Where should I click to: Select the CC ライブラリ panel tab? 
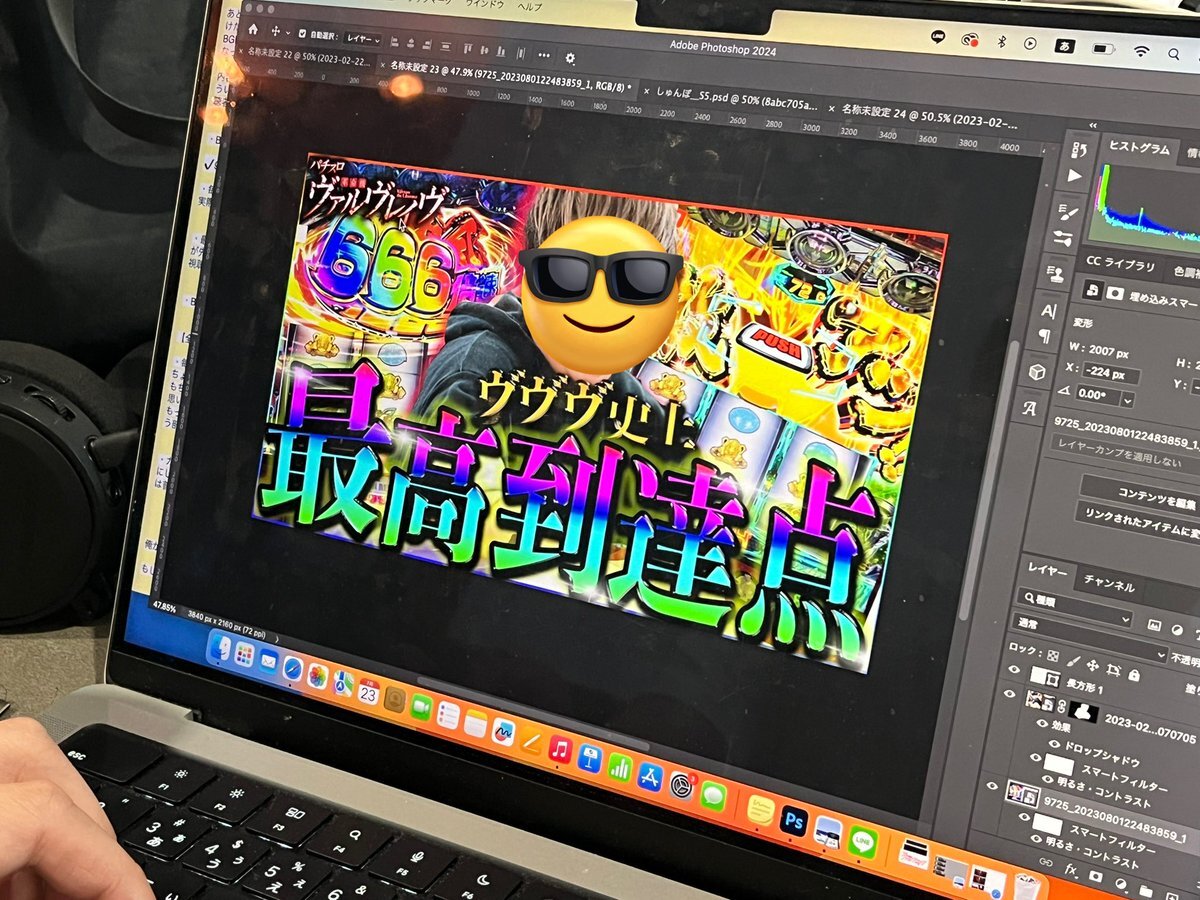(1119, 264)
